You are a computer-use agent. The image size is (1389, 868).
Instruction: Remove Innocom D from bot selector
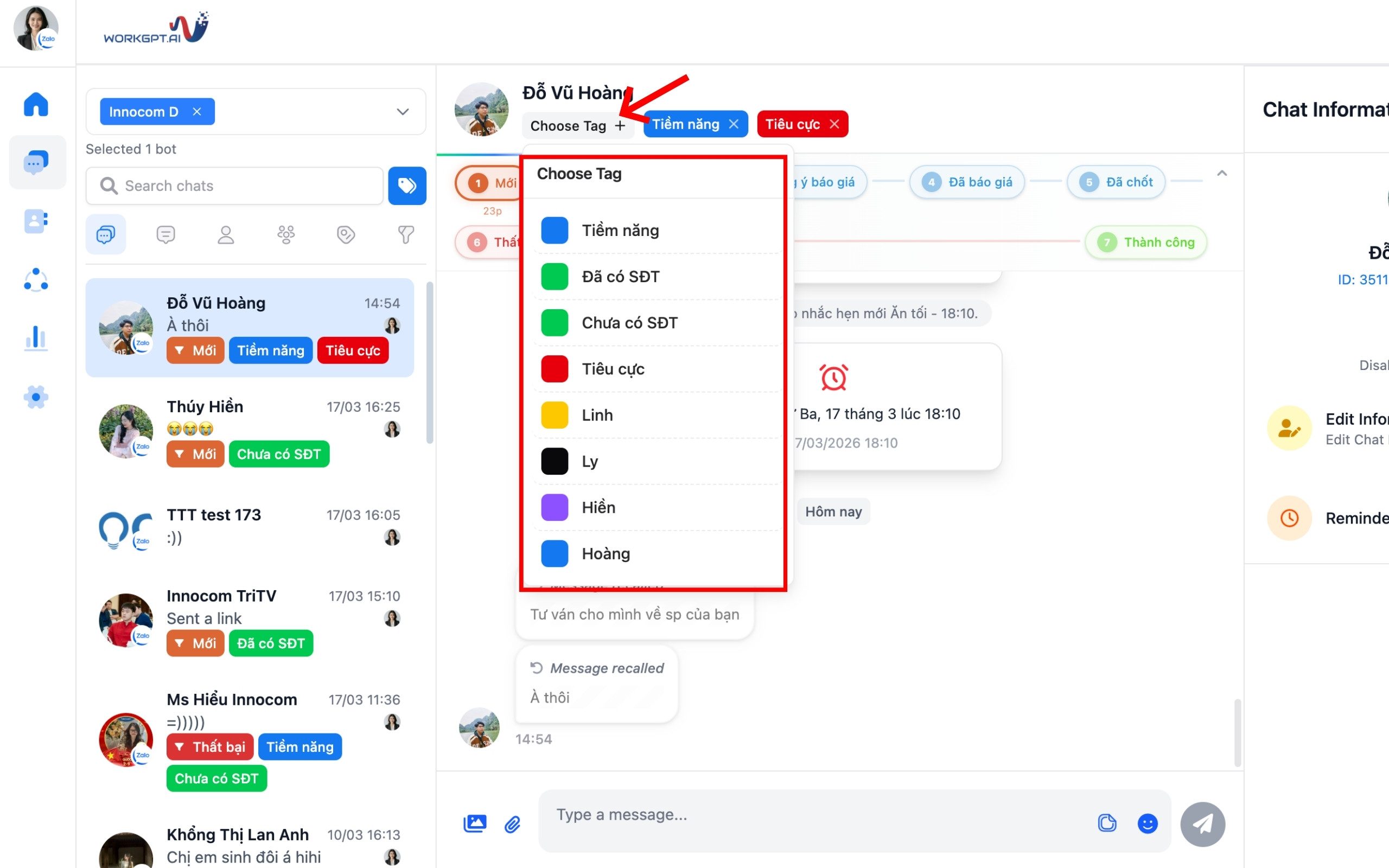coord(197,111)
